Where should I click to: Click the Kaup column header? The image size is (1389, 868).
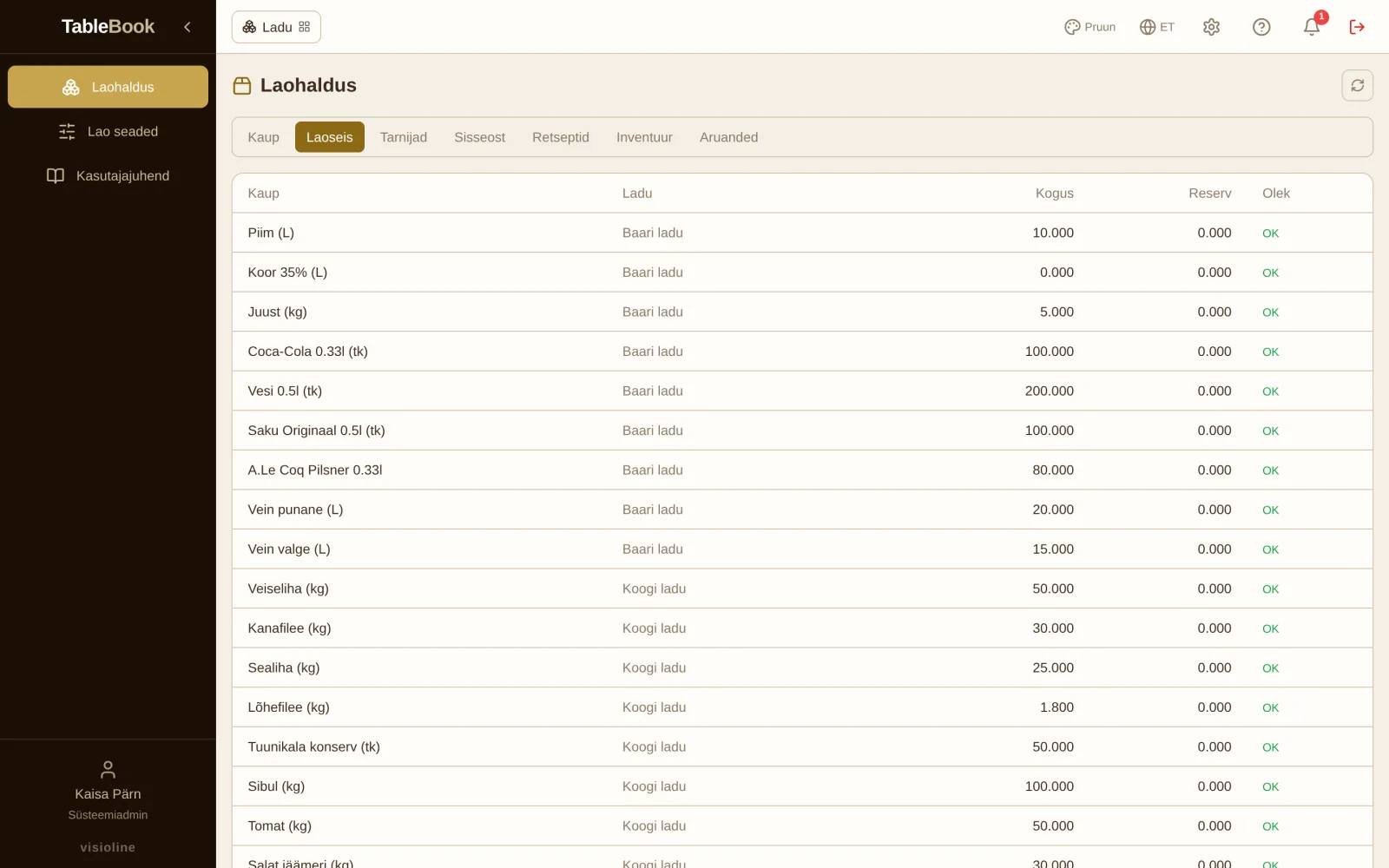tap(263, 193)
